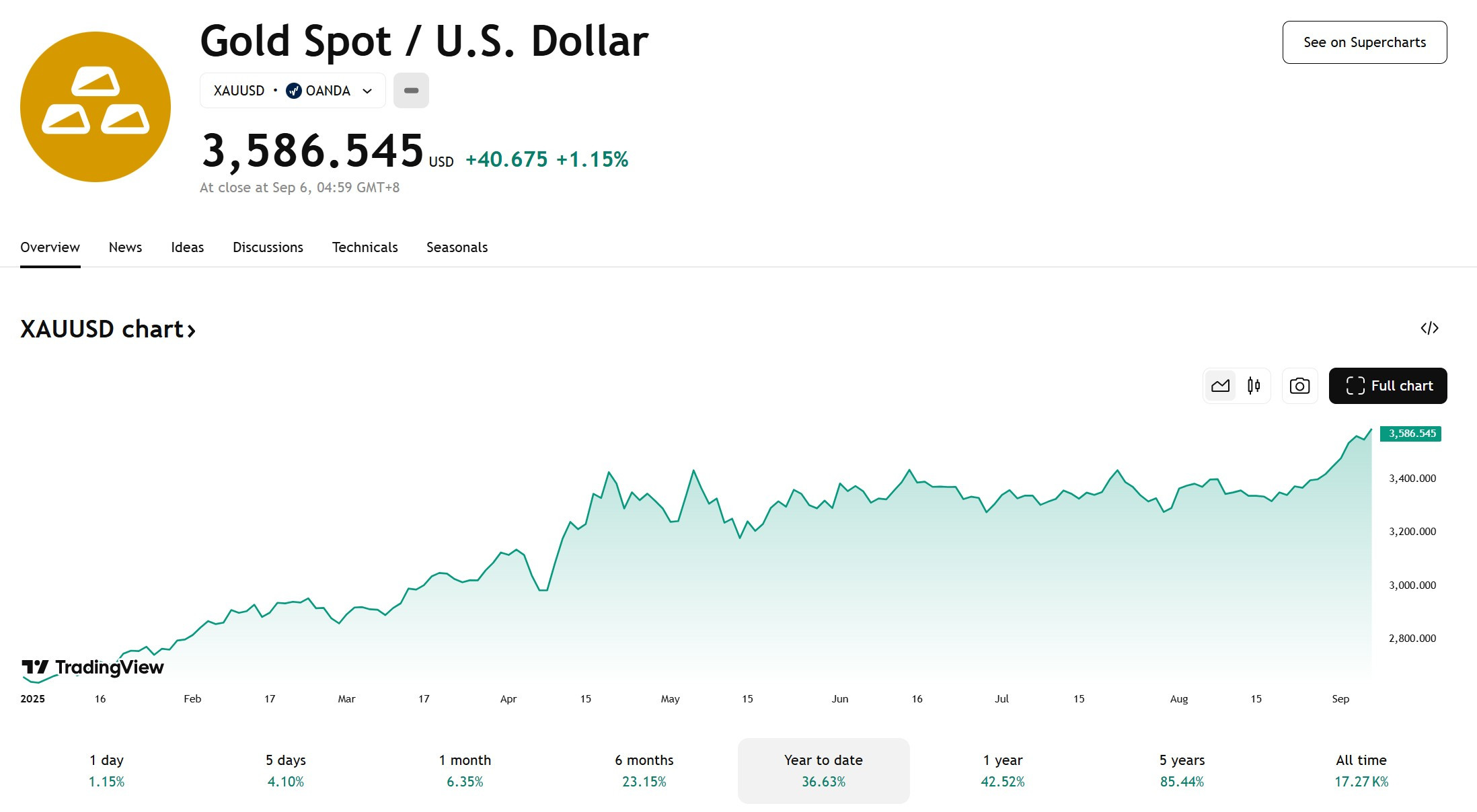
Task: Click the gray minus flag button
Action: (411, 91)
